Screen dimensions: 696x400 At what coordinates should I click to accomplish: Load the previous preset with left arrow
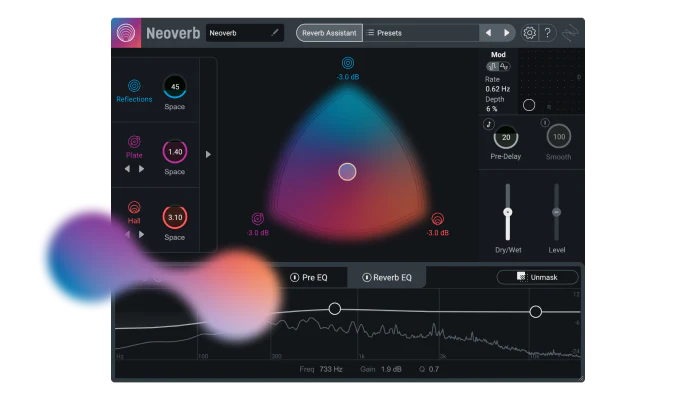point(488,33)
